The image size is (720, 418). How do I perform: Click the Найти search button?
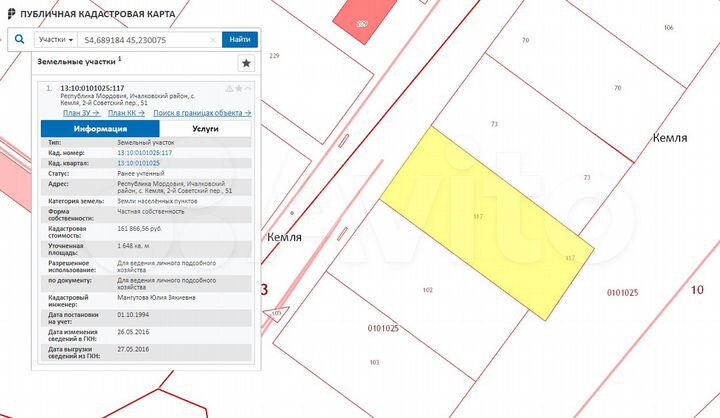pyautogui.click(x=240, y=40)
